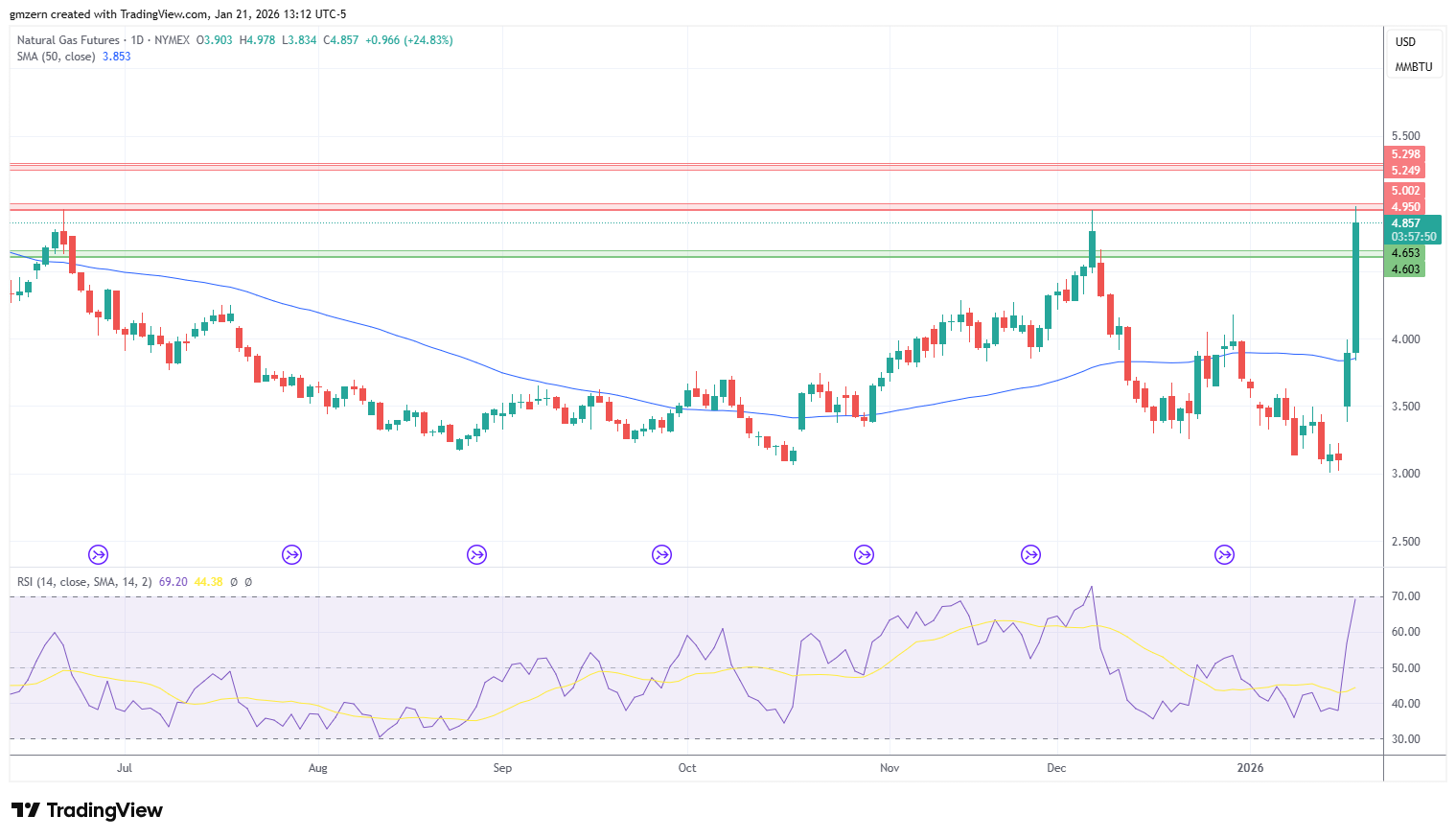Click the TradingView logo at the bottom
This screenshot has height=839, width=1456.
coord(87,810)
